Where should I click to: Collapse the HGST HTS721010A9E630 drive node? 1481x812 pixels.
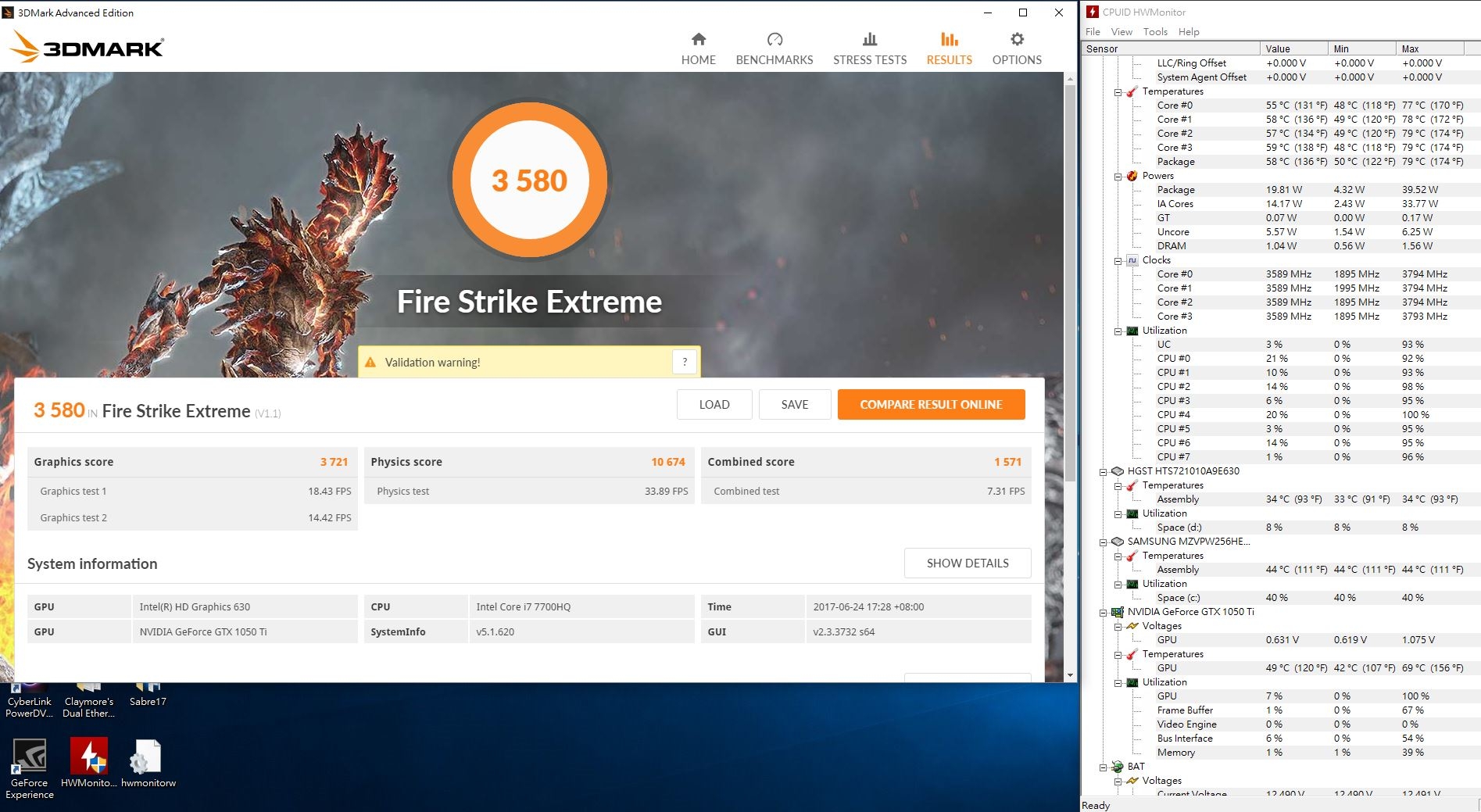tap(1104, 472)
